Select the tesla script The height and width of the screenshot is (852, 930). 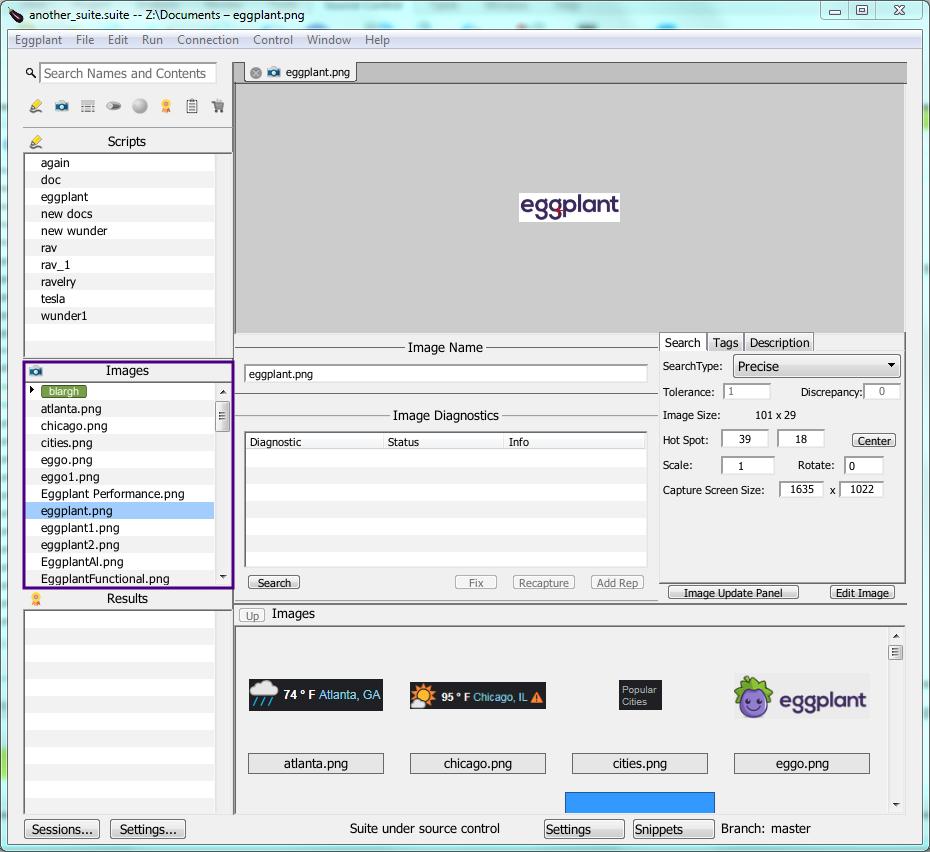coord(119,298)
